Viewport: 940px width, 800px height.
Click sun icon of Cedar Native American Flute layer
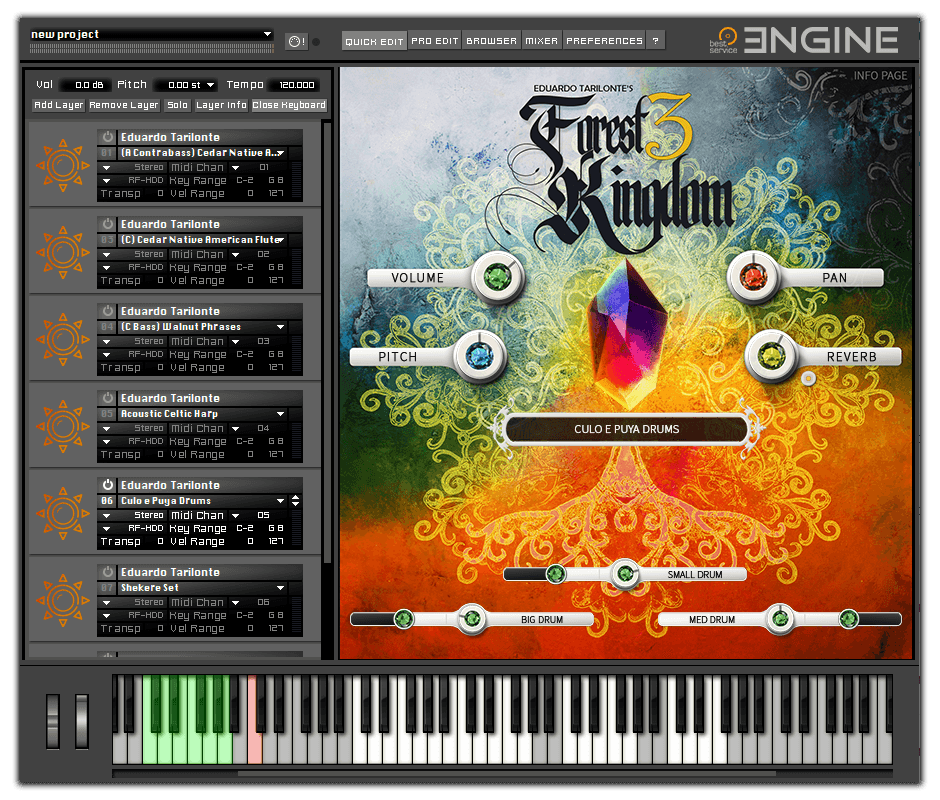coord(63,252)
